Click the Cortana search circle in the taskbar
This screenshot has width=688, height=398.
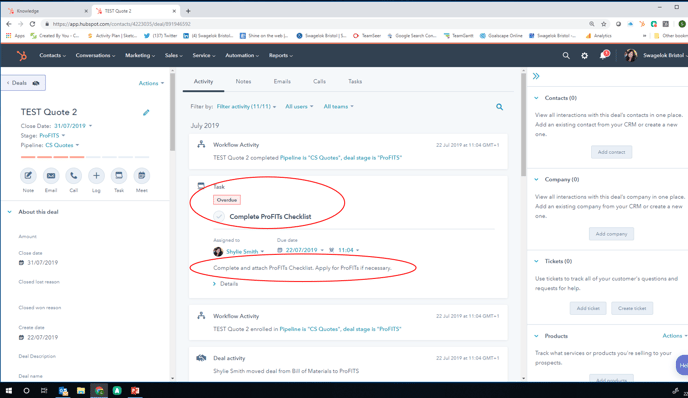click(x=26, y=391)
